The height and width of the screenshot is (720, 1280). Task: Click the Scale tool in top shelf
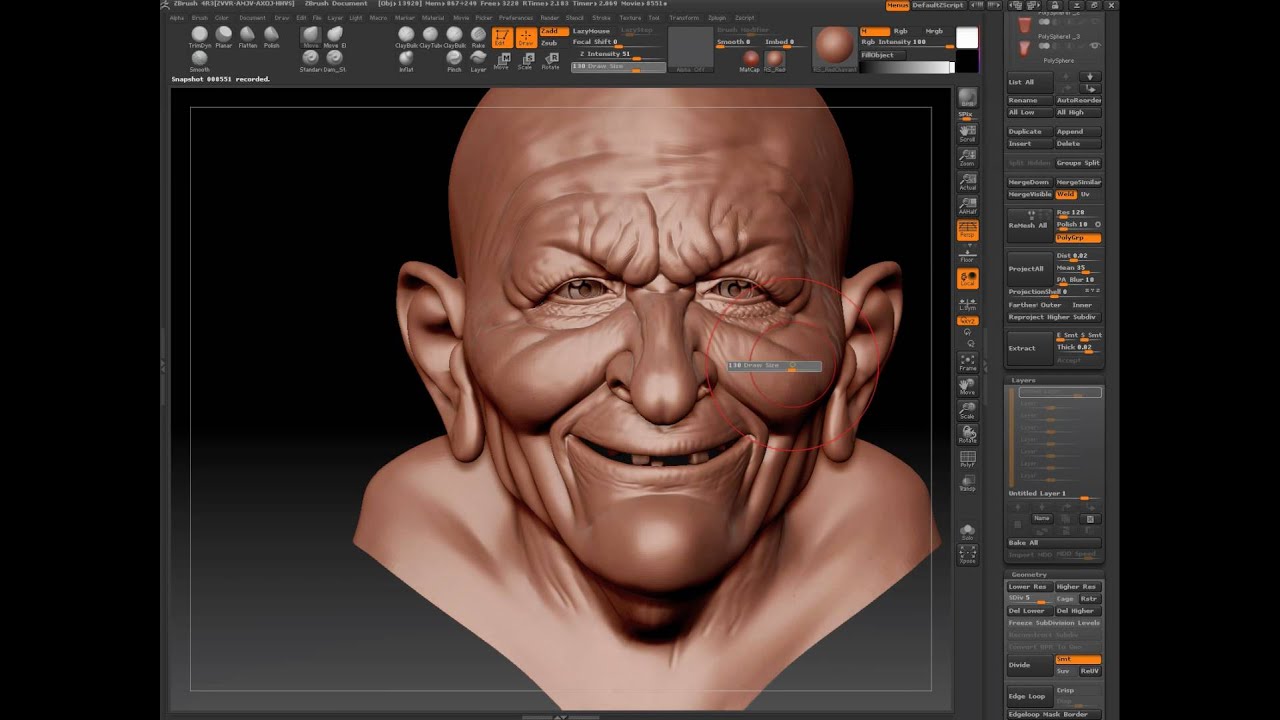tap(525, 61)
